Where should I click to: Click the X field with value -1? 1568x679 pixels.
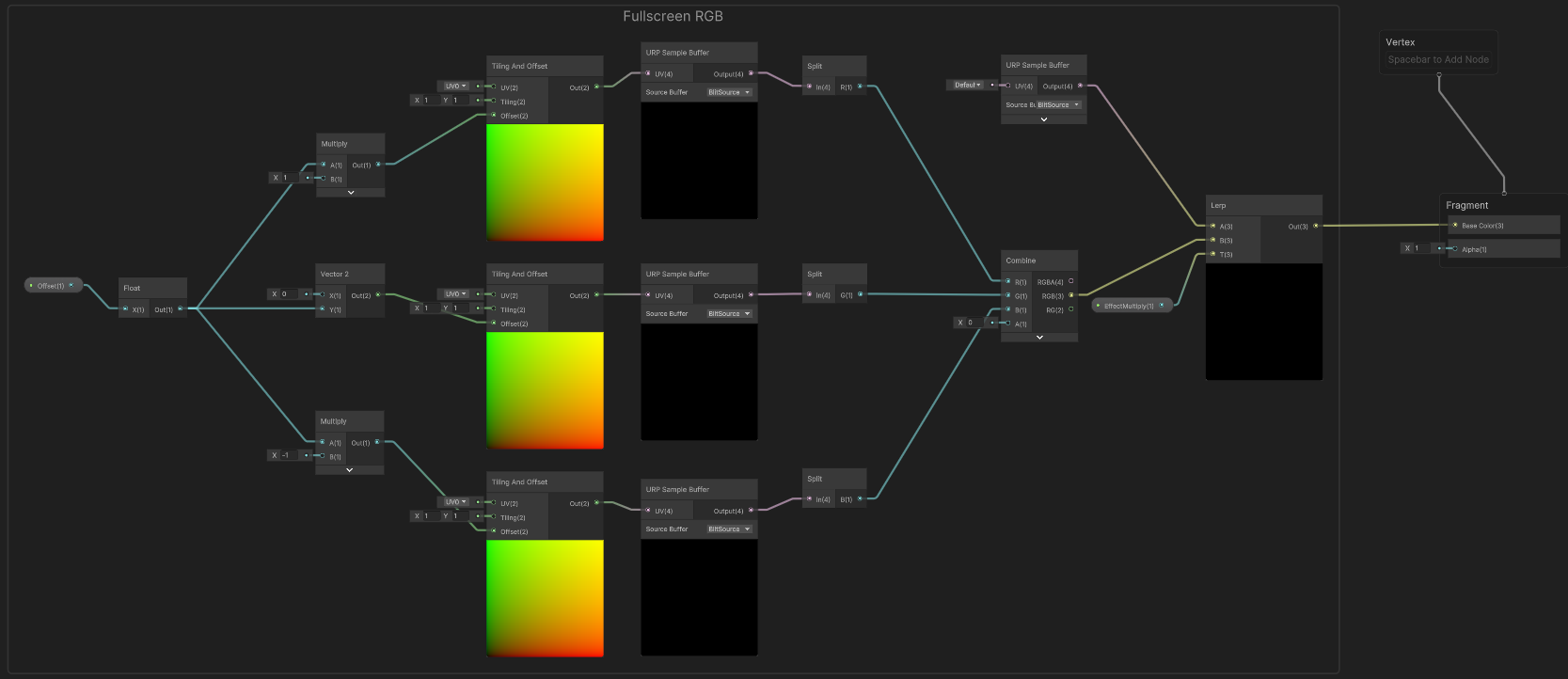tap(288, 455)
